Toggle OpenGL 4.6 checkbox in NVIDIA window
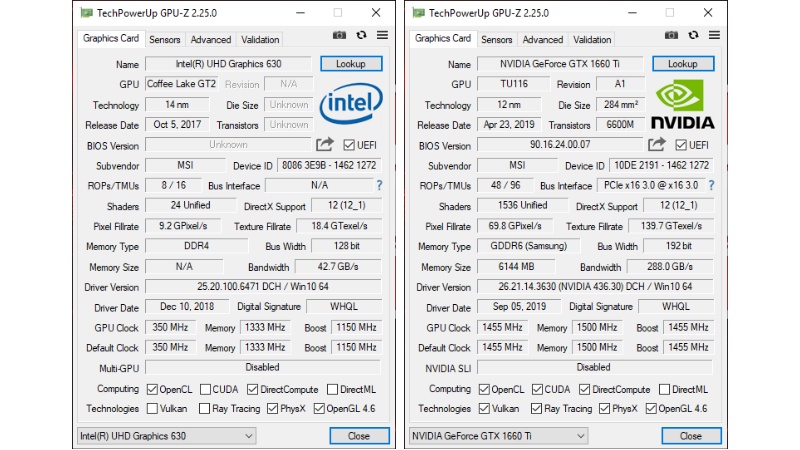800x450 pixels. point(651,409)
